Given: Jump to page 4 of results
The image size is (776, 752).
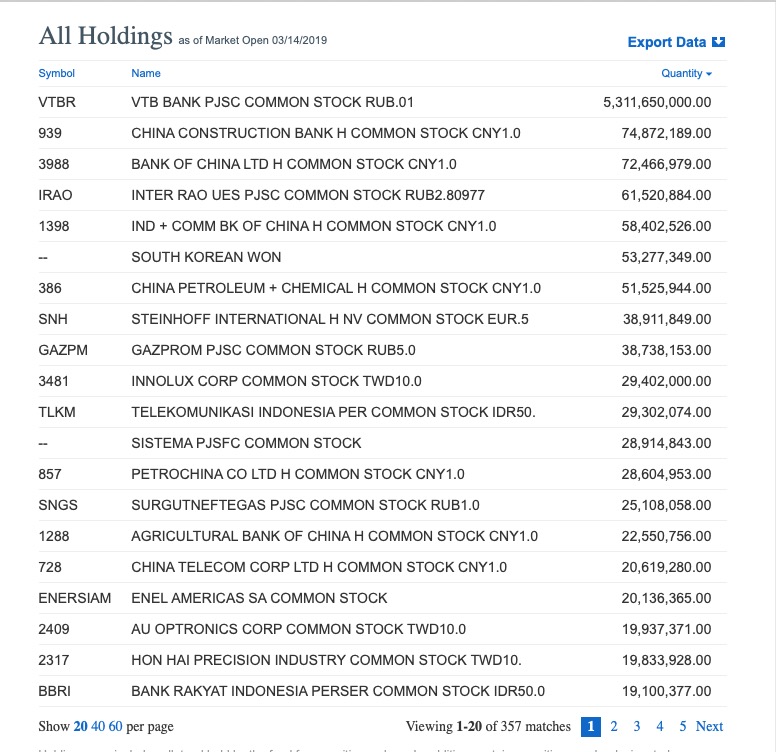Looking at the screenshot, I should coord(660,727).
